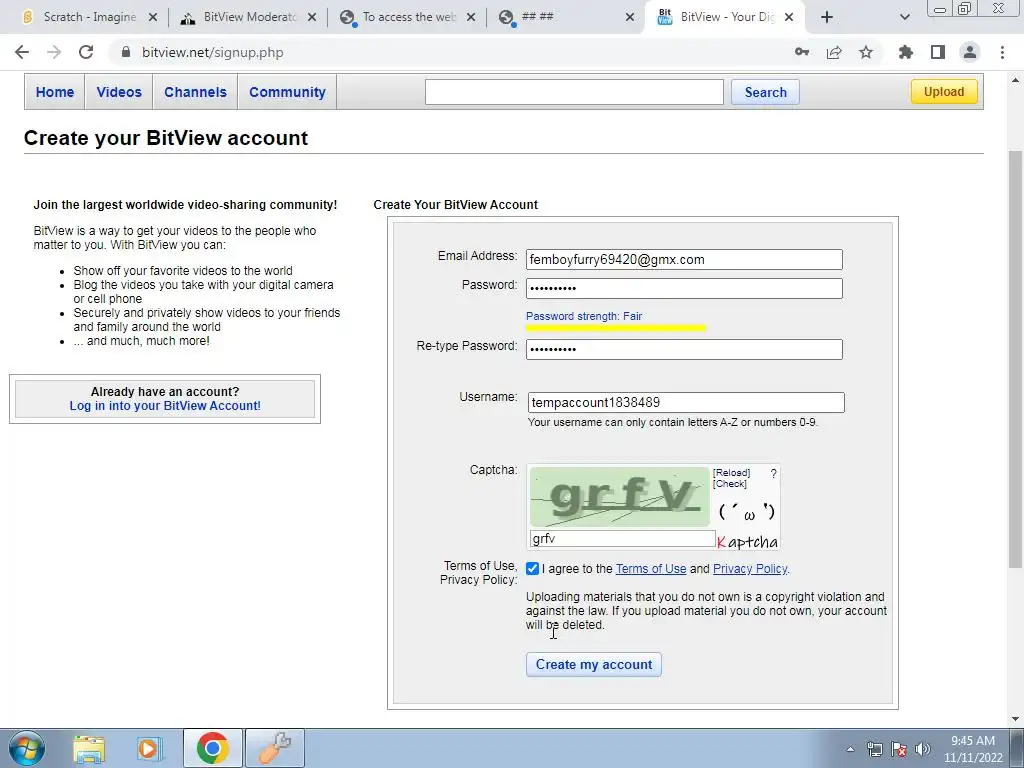Viewport: 1024px width, 768px height.
Task: Close the Scratch - Imagine tab
Action: pos(153,17)
